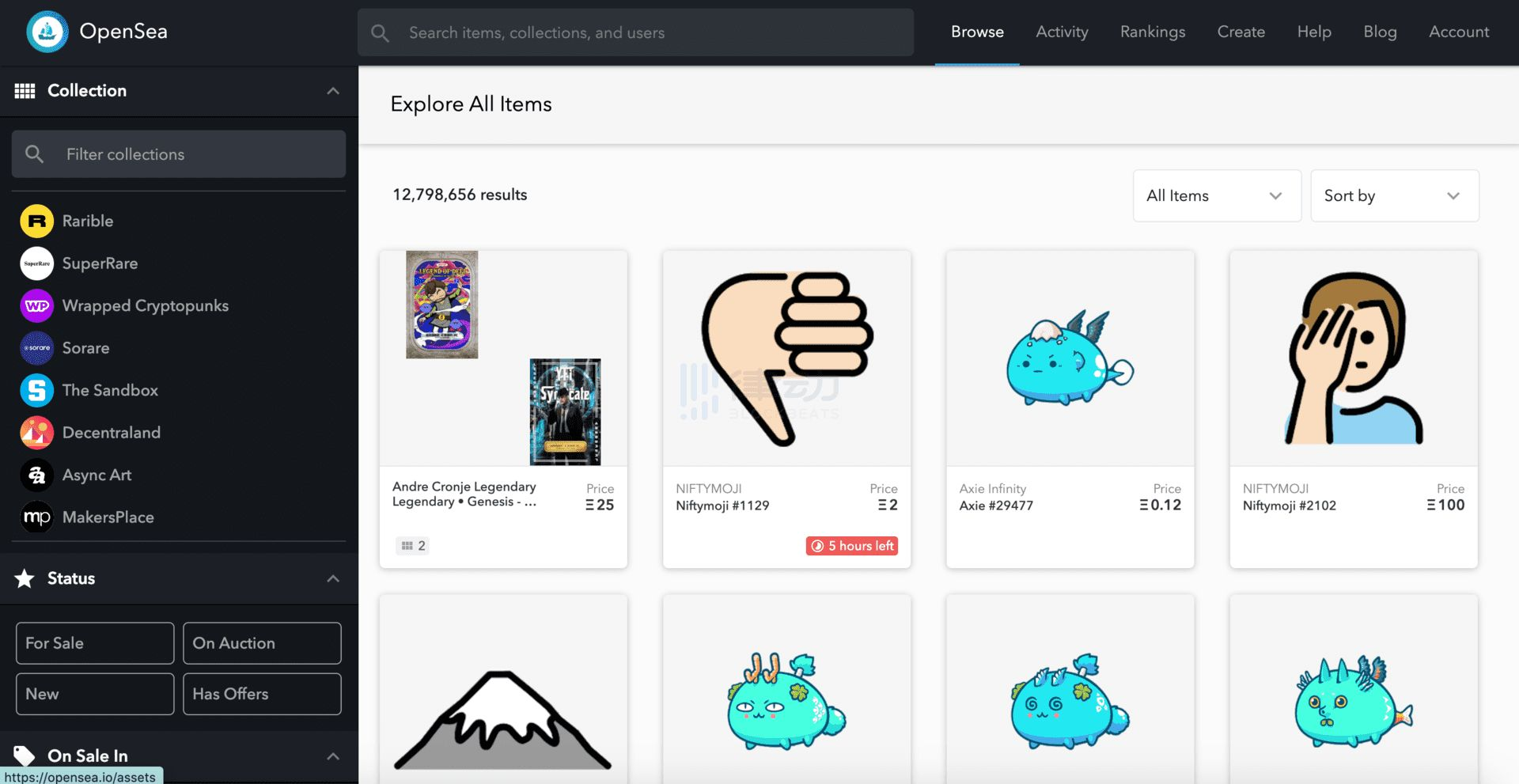Toggle the On Auction status filter
The image size is (1519, 784).
coord(262,643)
